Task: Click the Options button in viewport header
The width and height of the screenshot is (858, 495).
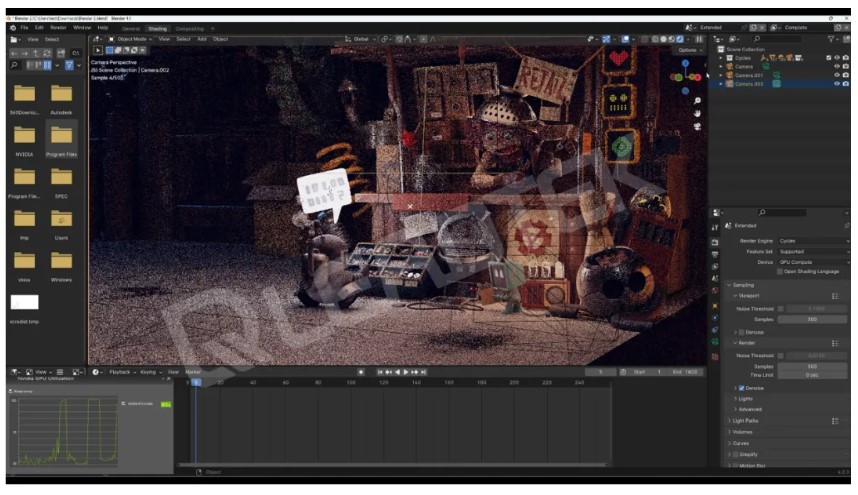Action: 687,49
